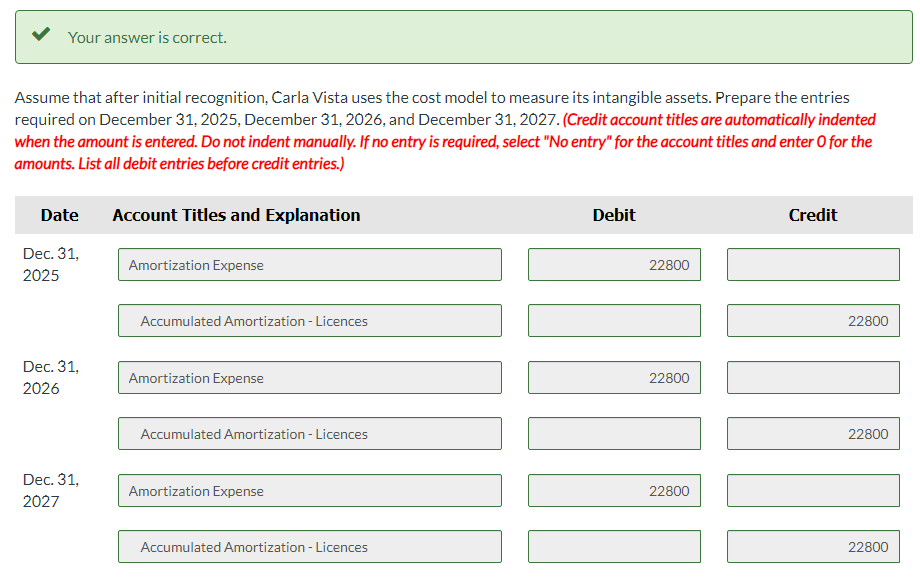Select Dec. 31, 2025 Amortization Expense account field
Viewport: 920px width, 580px height.
click(x=310, y=264)
